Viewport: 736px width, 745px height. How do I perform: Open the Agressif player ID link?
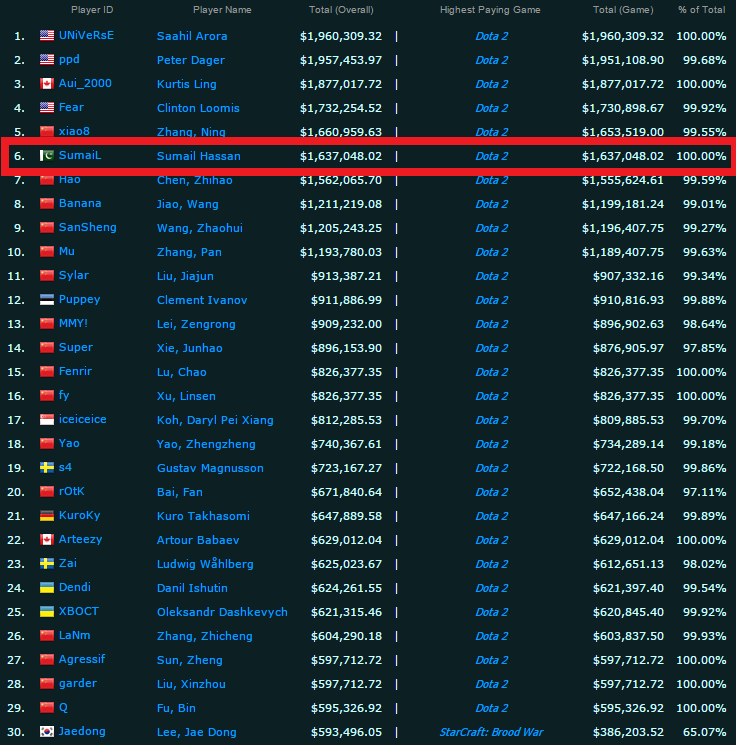coord(82,659)
